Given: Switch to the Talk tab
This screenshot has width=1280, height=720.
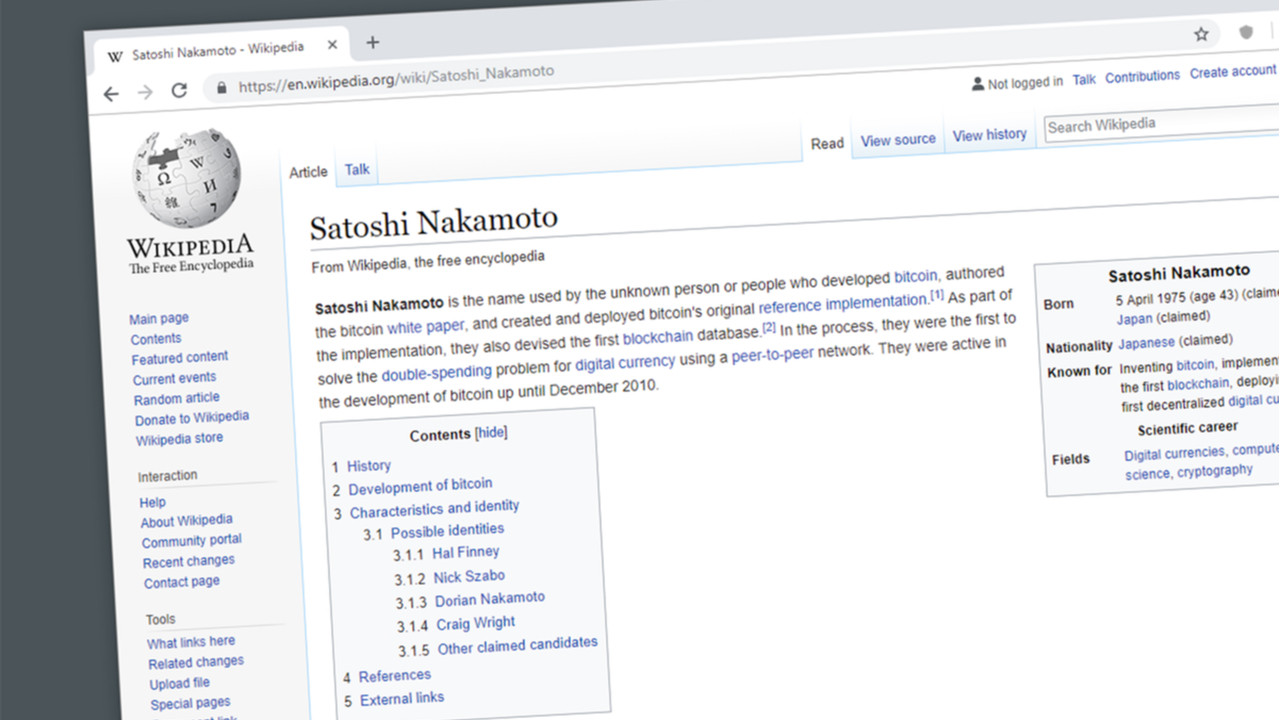Looking at the screenshot, I should tap(357, 169).
